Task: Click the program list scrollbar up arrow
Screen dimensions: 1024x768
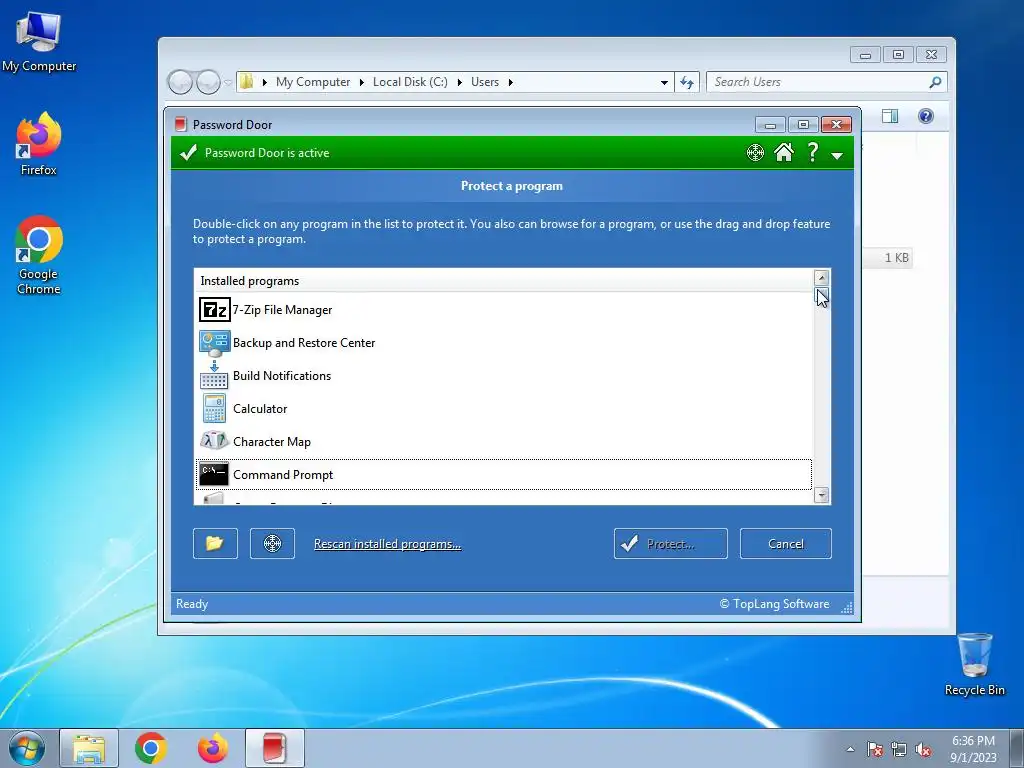Action: point(822,278)
